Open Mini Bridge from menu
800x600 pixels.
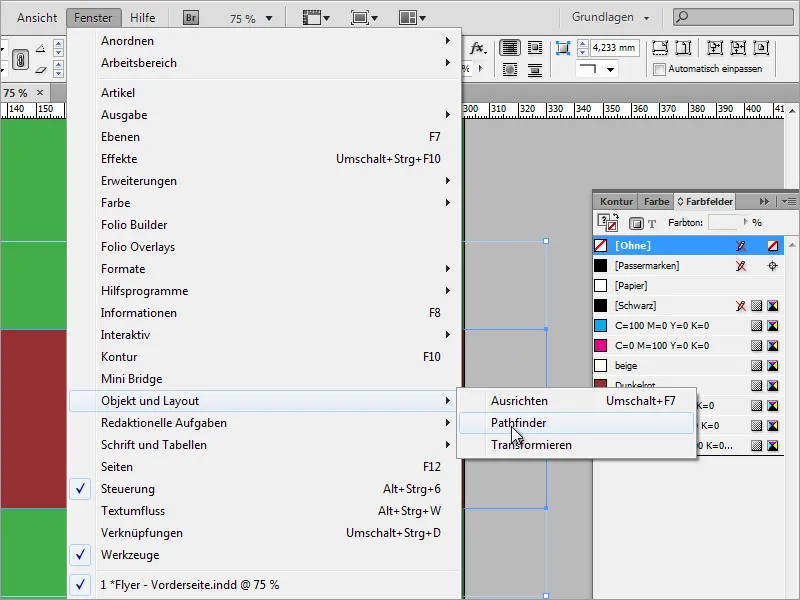coord(264,379)
